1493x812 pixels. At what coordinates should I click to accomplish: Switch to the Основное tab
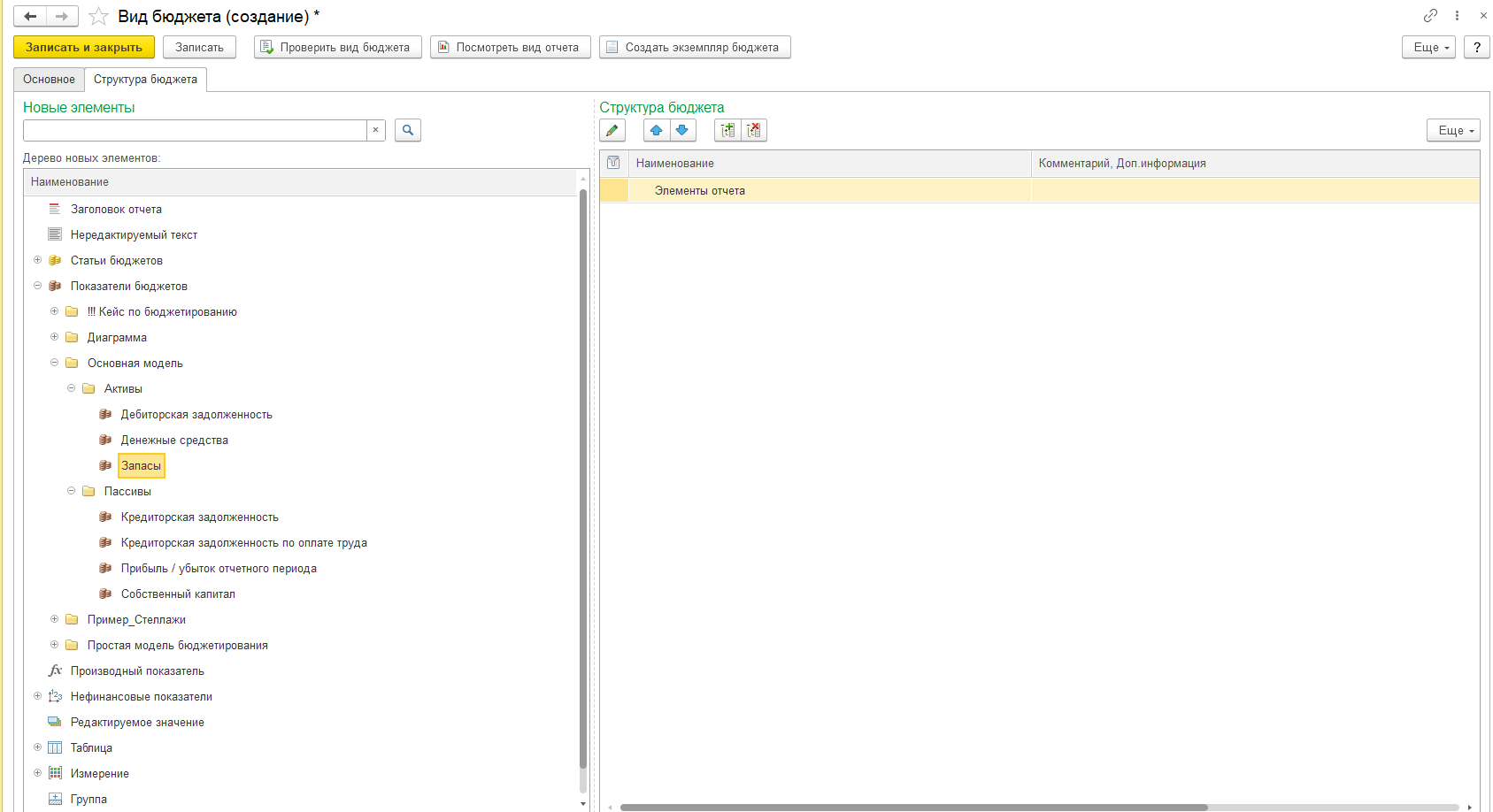pyautogui.click(x=49, y=80)
